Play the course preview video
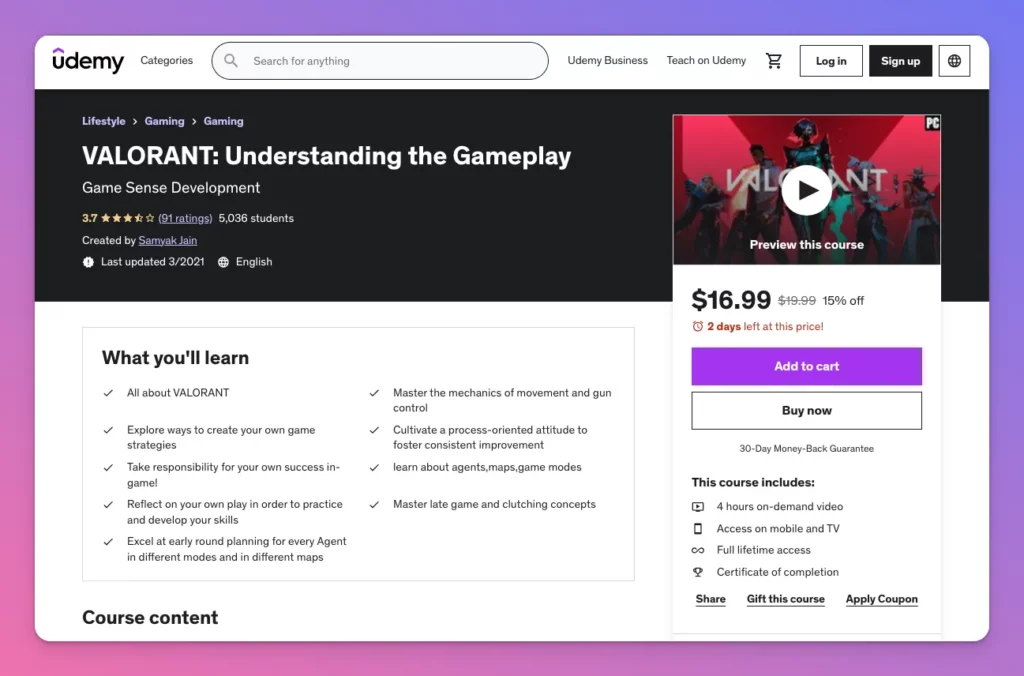Image resolution: width=1024 pixels, height=676 pixels. (x=806, y=189)
